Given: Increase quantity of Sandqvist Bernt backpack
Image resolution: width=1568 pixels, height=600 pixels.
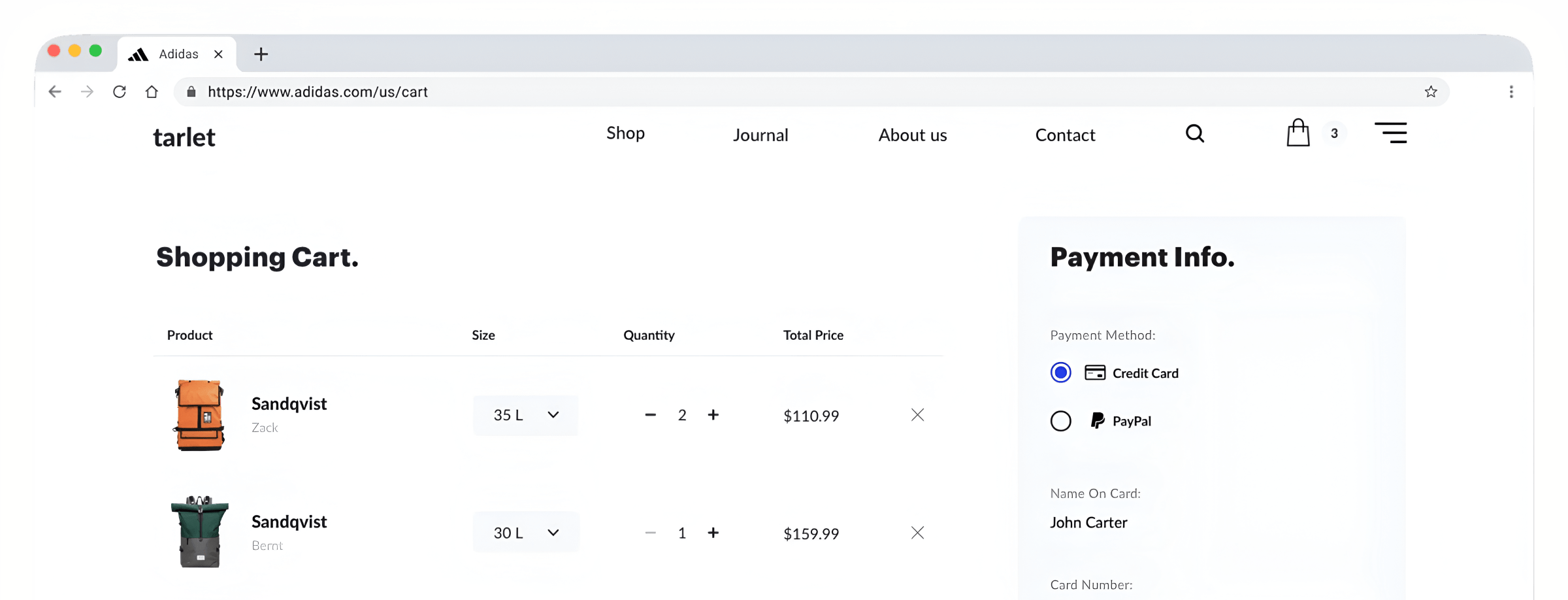Looking at the screenshot, I should pos(713,533).
